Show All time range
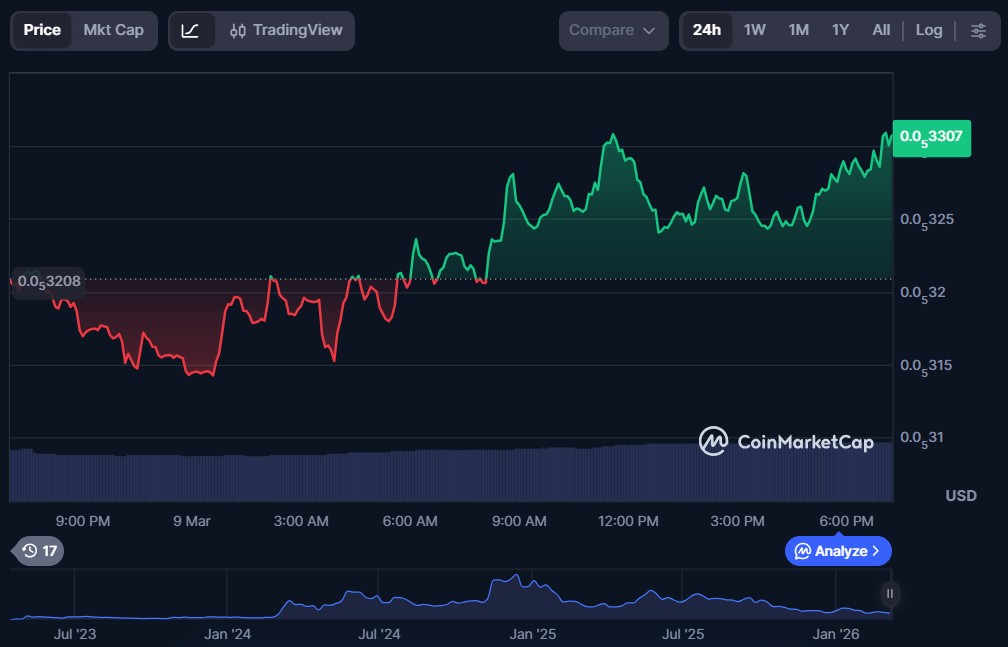1008x647 pixels. point(880,30)
